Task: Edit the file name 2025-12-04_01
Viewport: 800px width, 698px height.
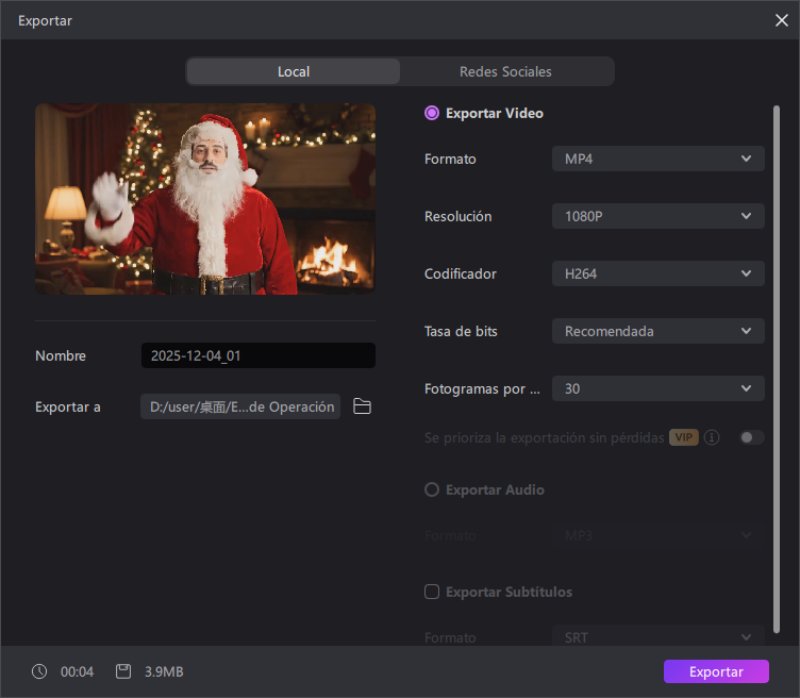Action: click(x=257, y=355)
